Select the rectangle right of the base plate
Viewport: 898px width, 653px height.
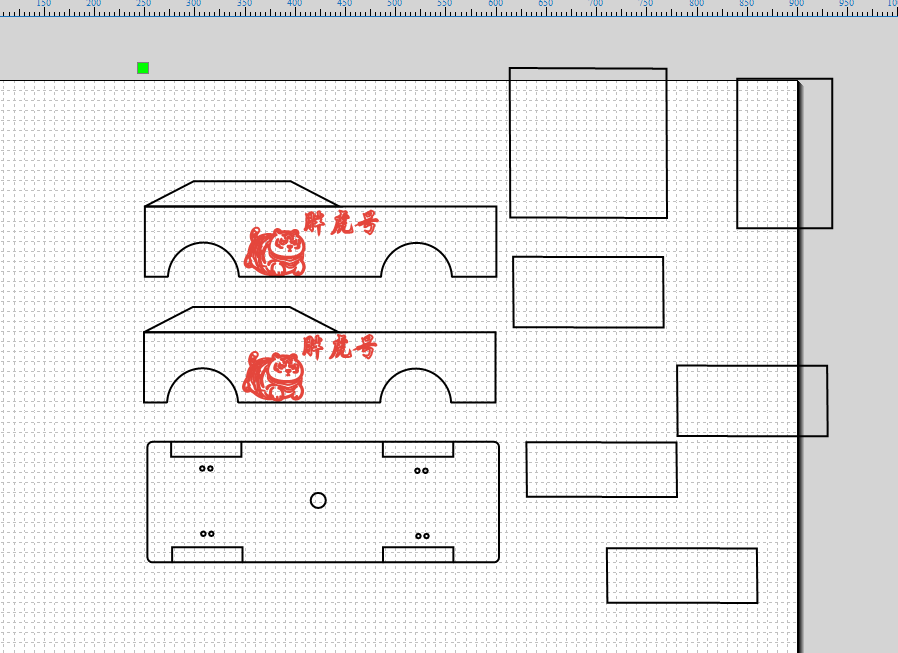point(601,469)
